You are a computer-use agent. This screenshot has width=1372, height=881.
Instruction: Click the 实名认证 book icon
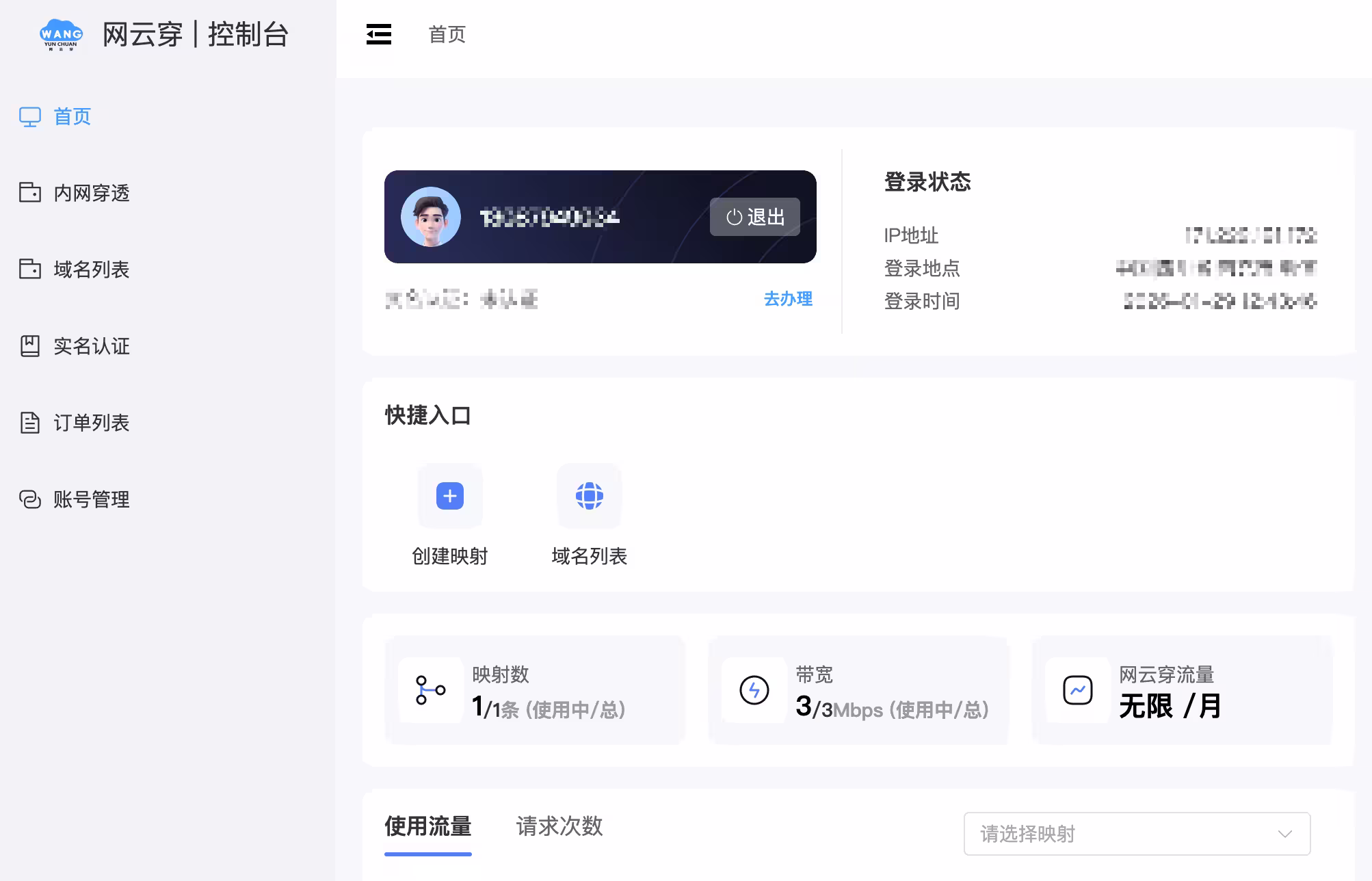(x=30, y=346)
